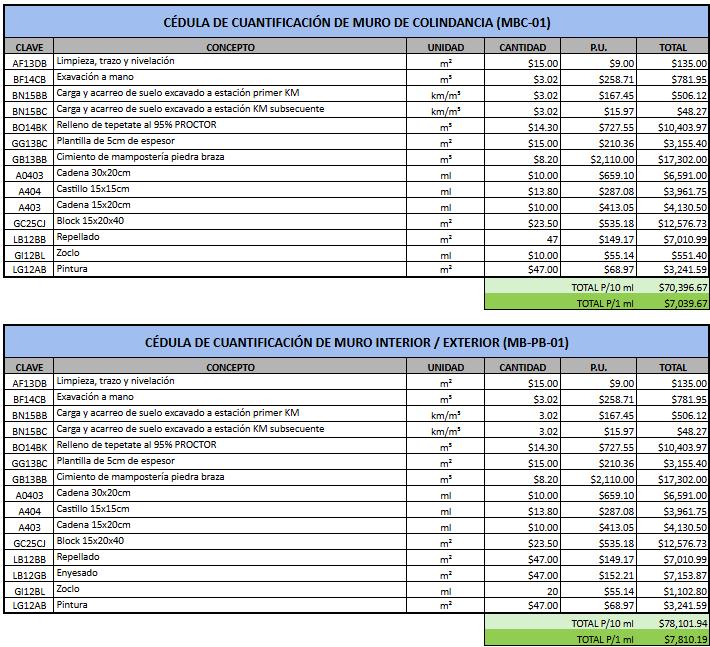Click TOTAL header in the MB-PB-01 table
710x647 pixels.
(673, 367)
